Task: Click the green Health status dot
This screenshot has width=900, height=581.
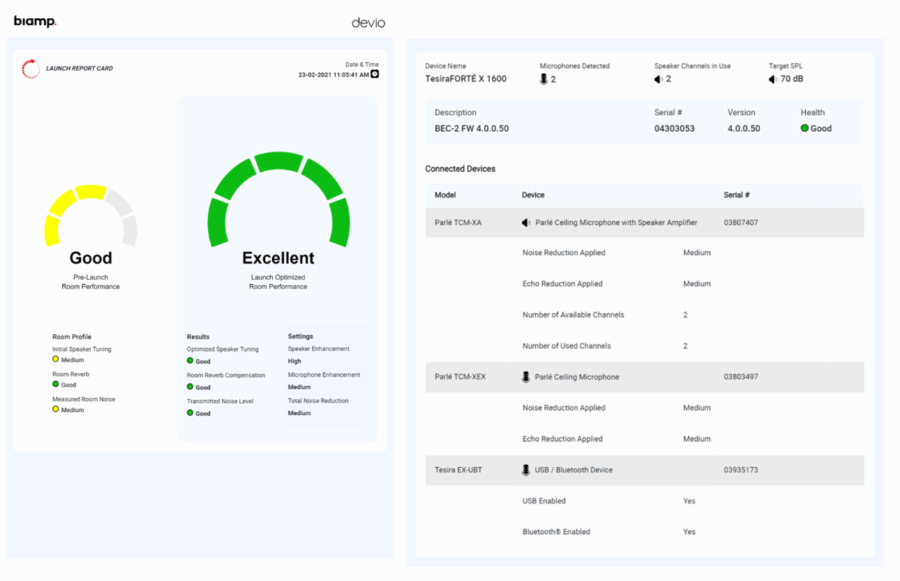Action: [805, 129]
